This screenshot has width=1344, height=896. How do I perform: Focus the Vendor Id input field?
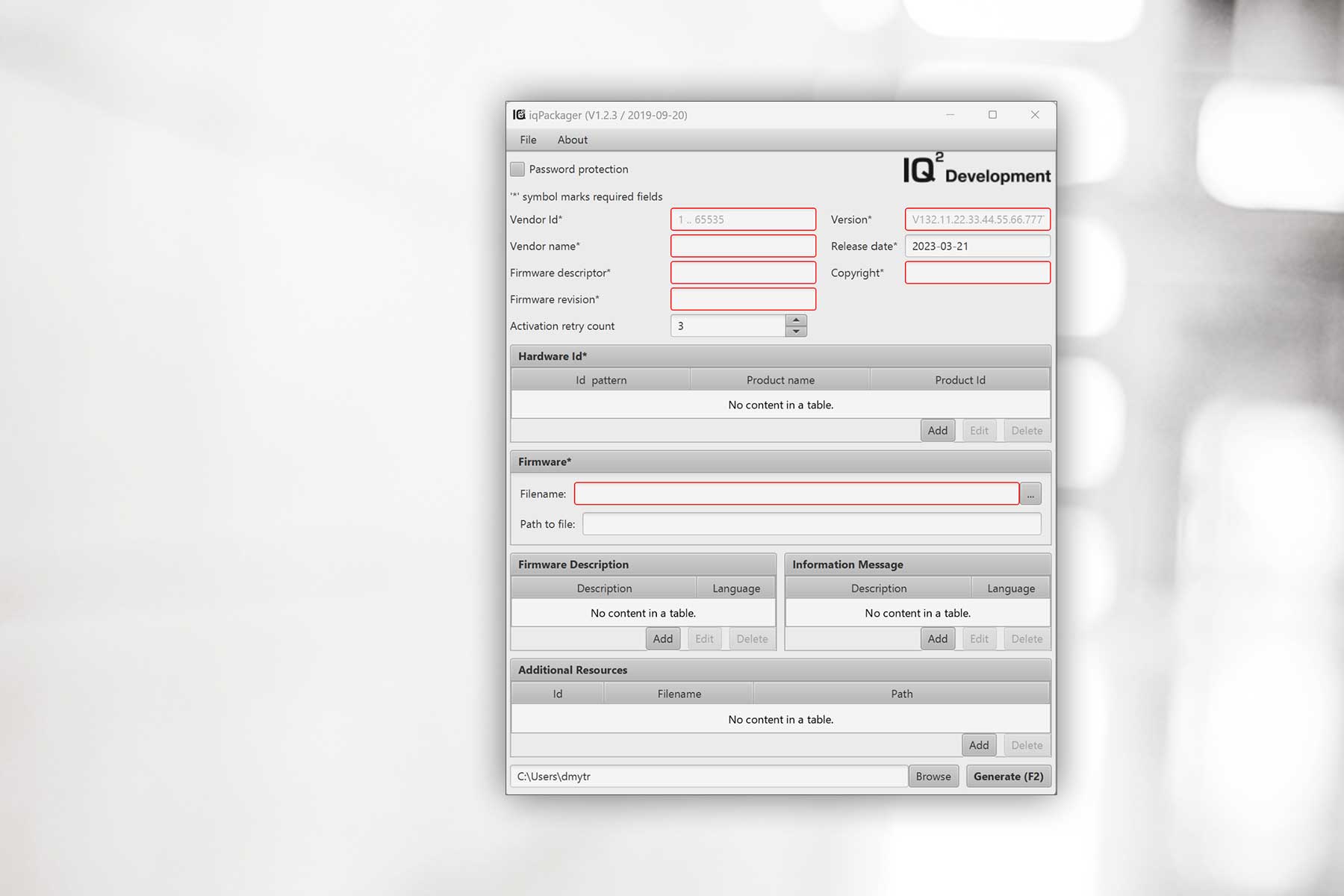click(x=743, y=220)
